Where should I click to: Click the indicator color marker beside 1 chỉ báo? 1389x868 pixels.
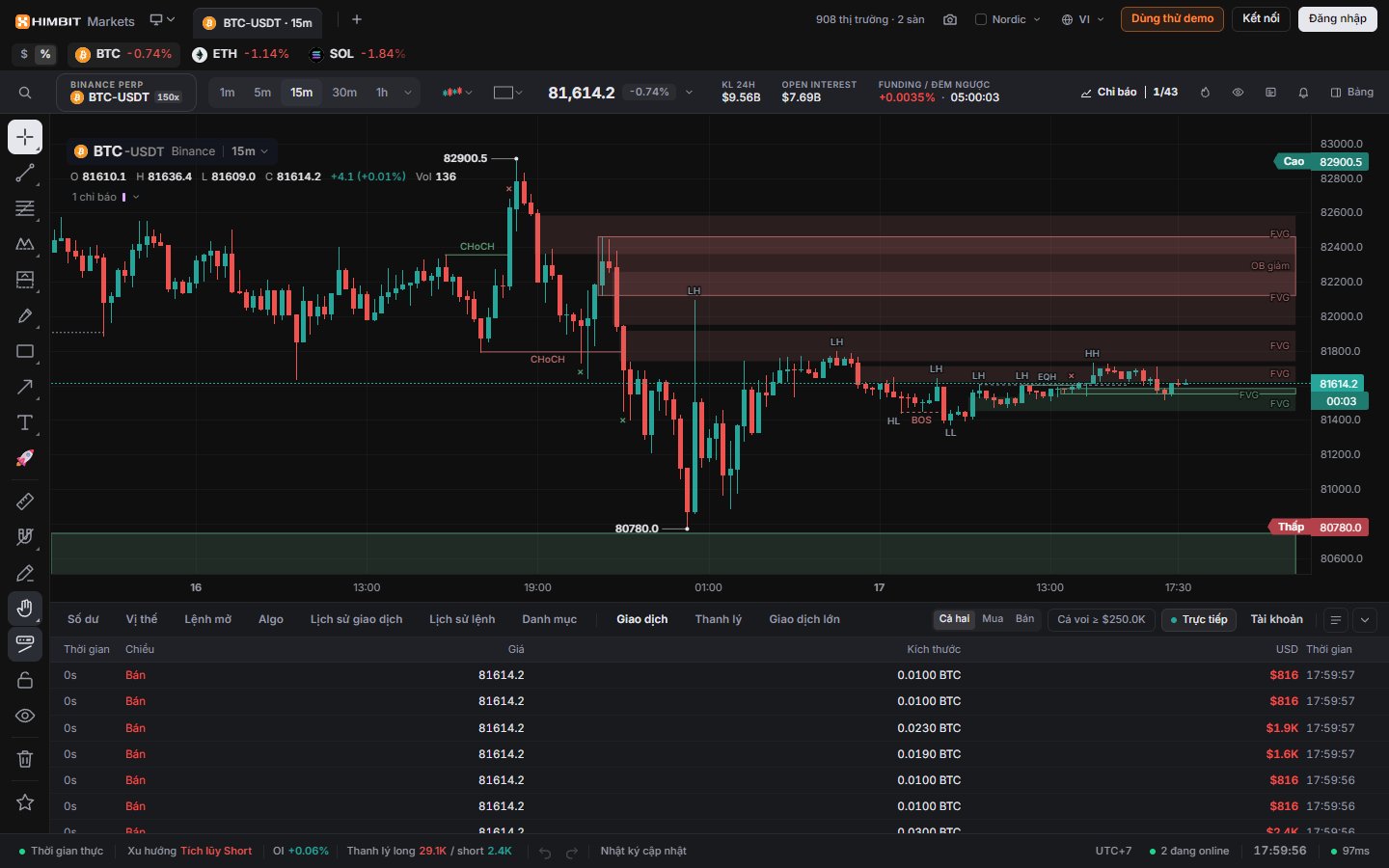(123, 197)
